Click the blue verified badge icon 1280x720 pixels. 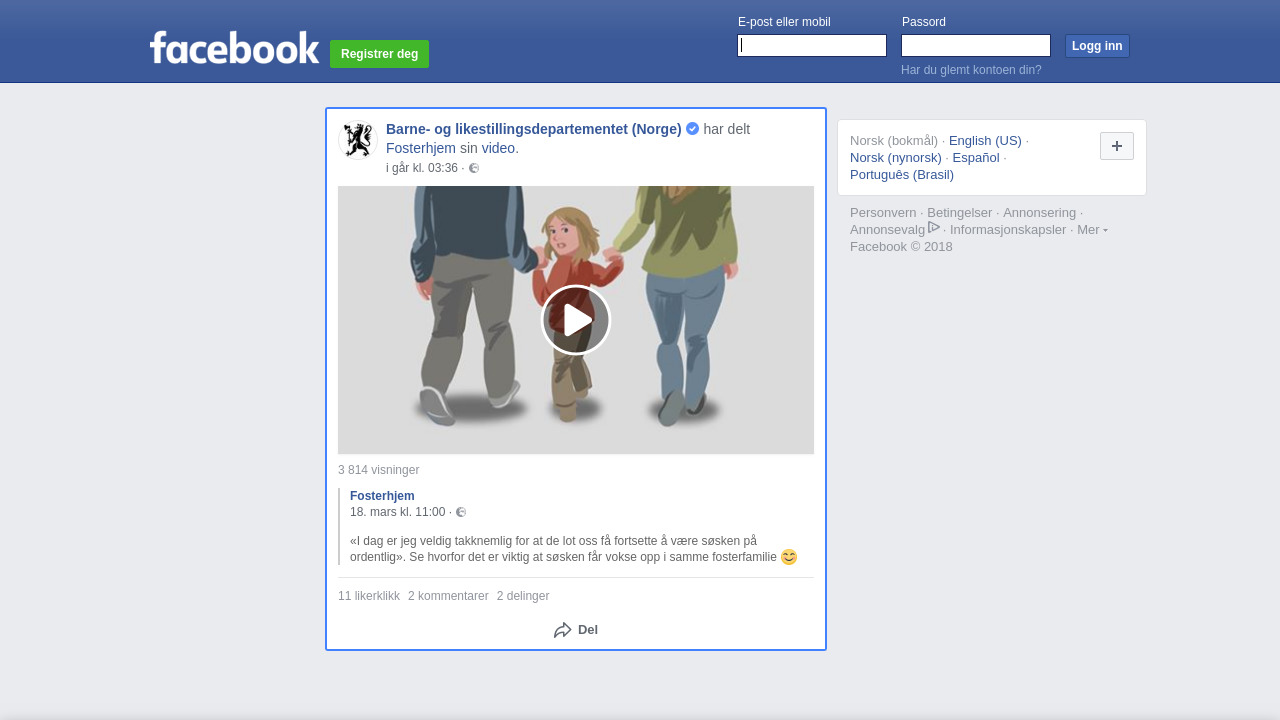pos(692,129)
